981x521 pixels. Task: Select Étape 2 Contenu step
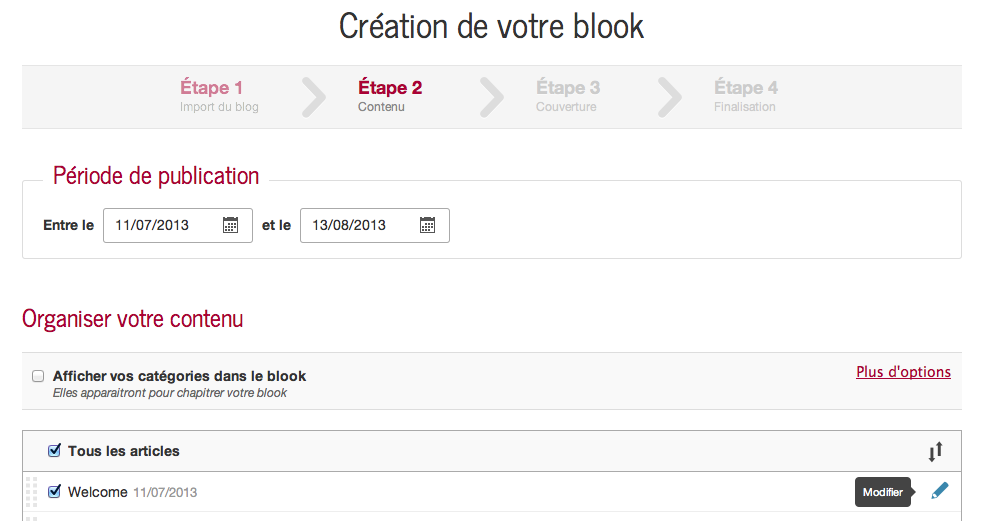pyautogui.click(x=390, y=96)
